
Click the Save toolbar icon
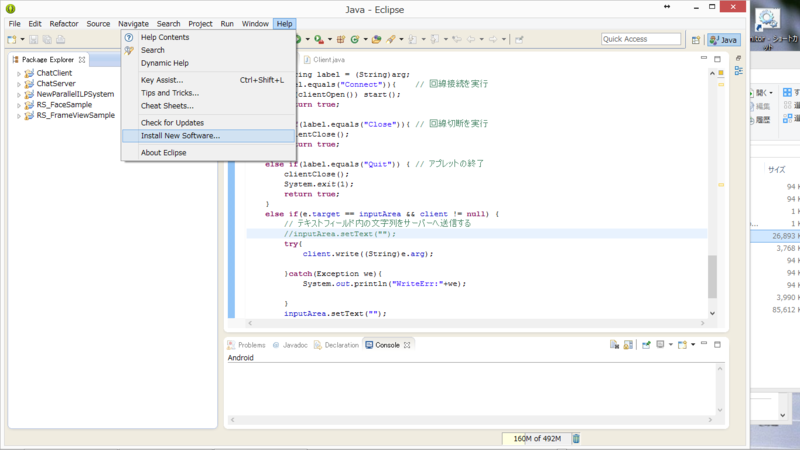pos(34,39)
